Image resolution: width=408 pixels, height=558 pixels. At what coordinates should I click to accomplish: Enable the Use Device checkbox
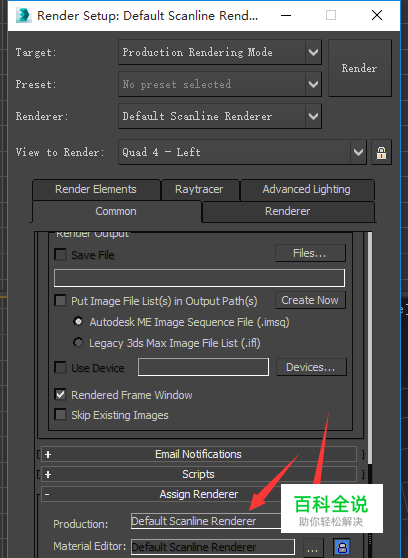[x=60, y=367]
